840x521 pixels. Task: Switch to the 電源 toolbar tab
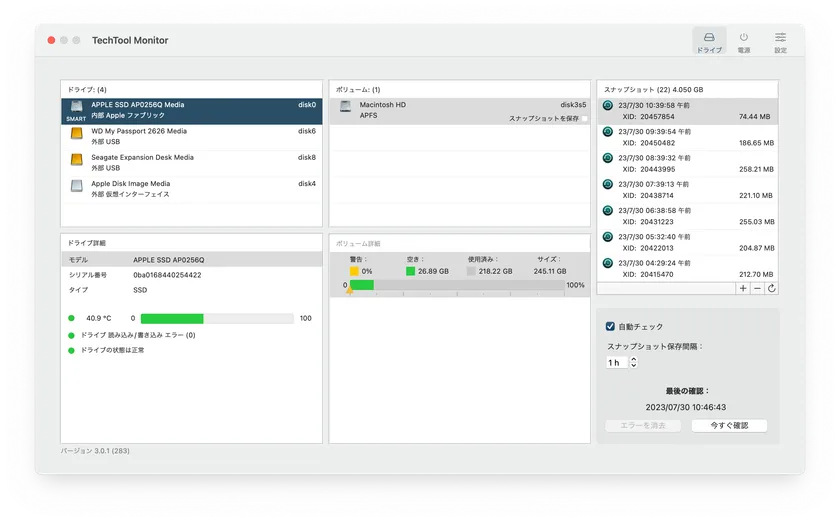[744, 42]
